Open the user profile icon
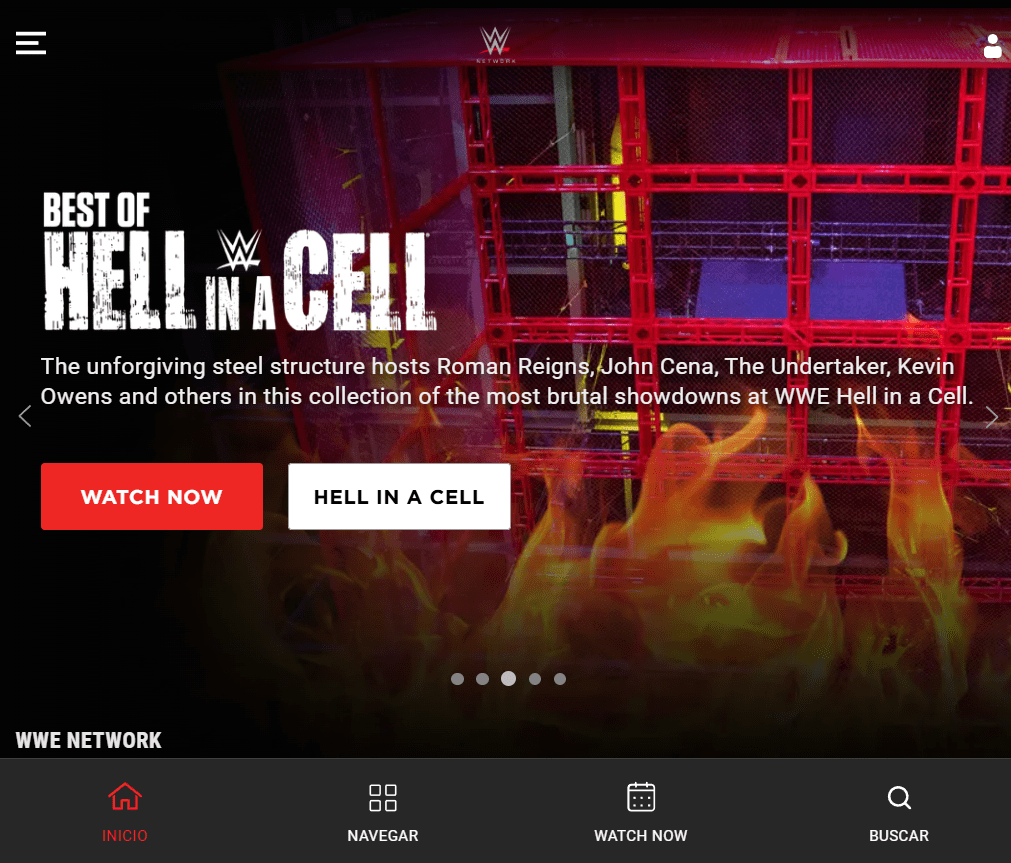This screenshot has width=1011, height=863. [993, 46]
